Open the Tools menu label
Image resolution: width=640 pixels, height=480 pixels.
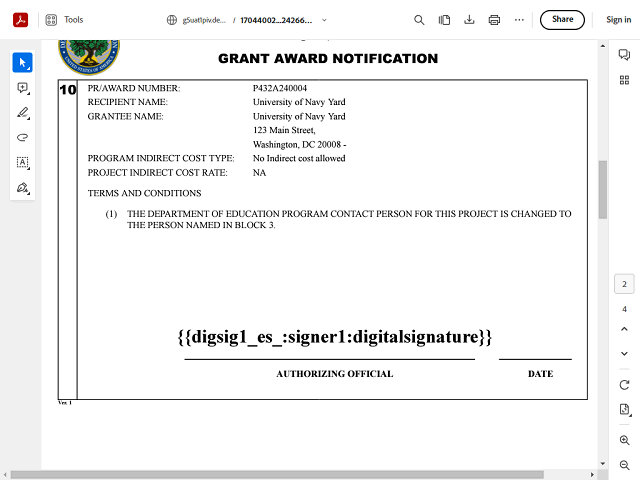coord(73,20)
